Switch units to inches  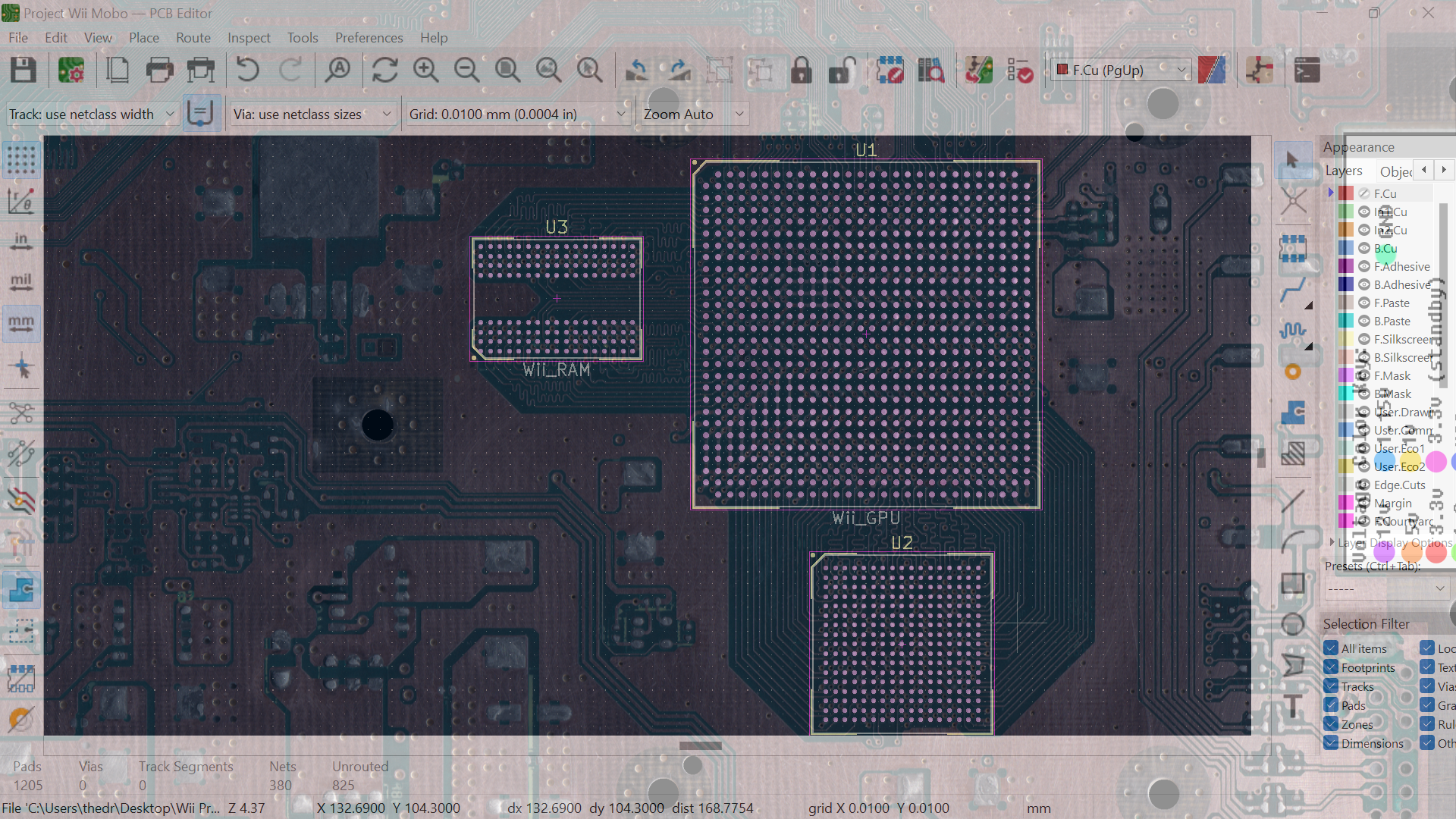[21, 241]
